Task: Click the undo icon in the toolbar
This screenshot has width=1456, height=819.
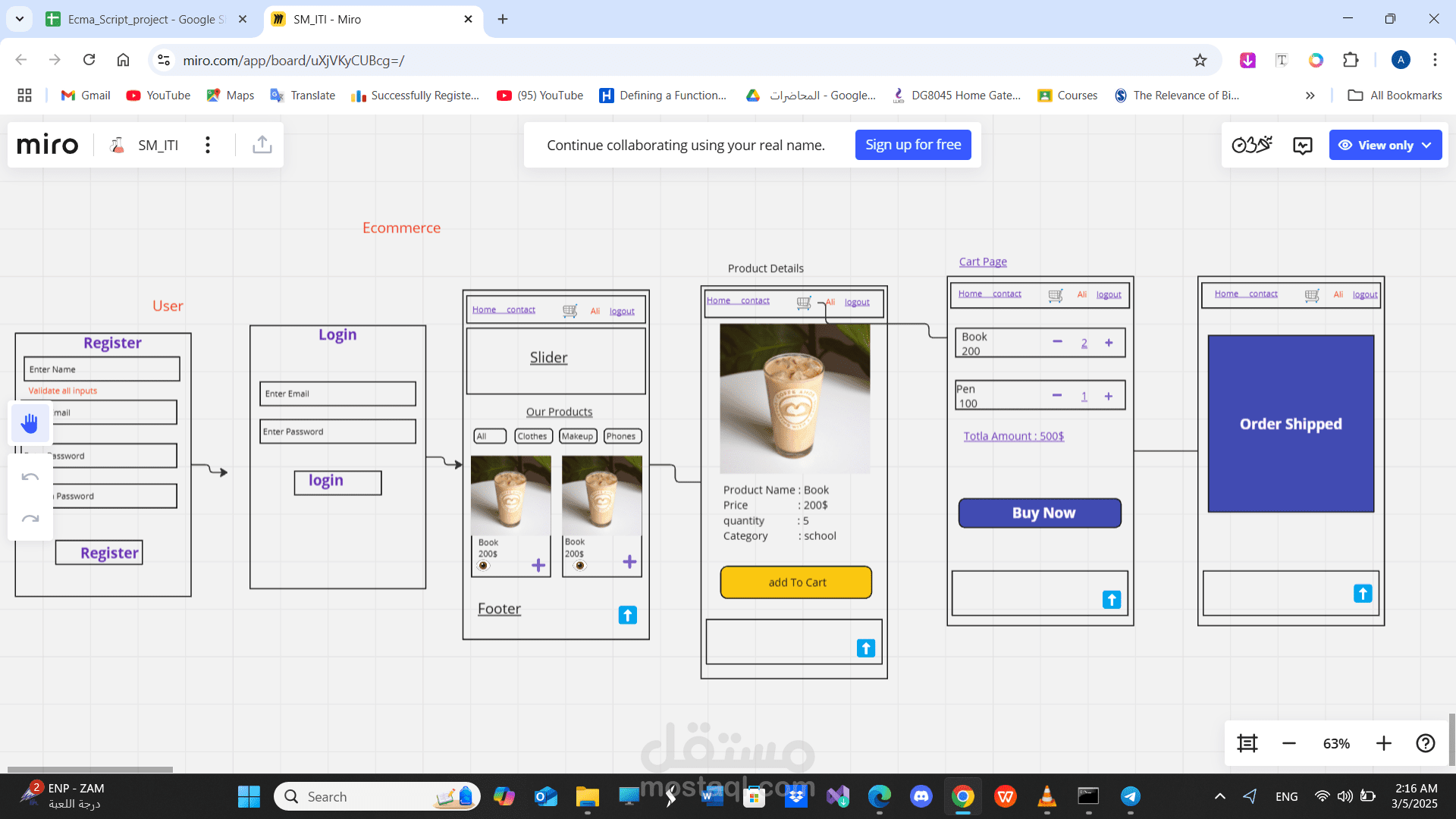Action: (x=30, y=476)
